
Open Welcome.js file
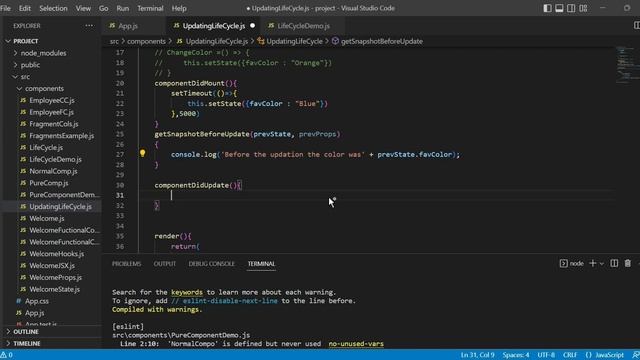(x=47, y=218)
